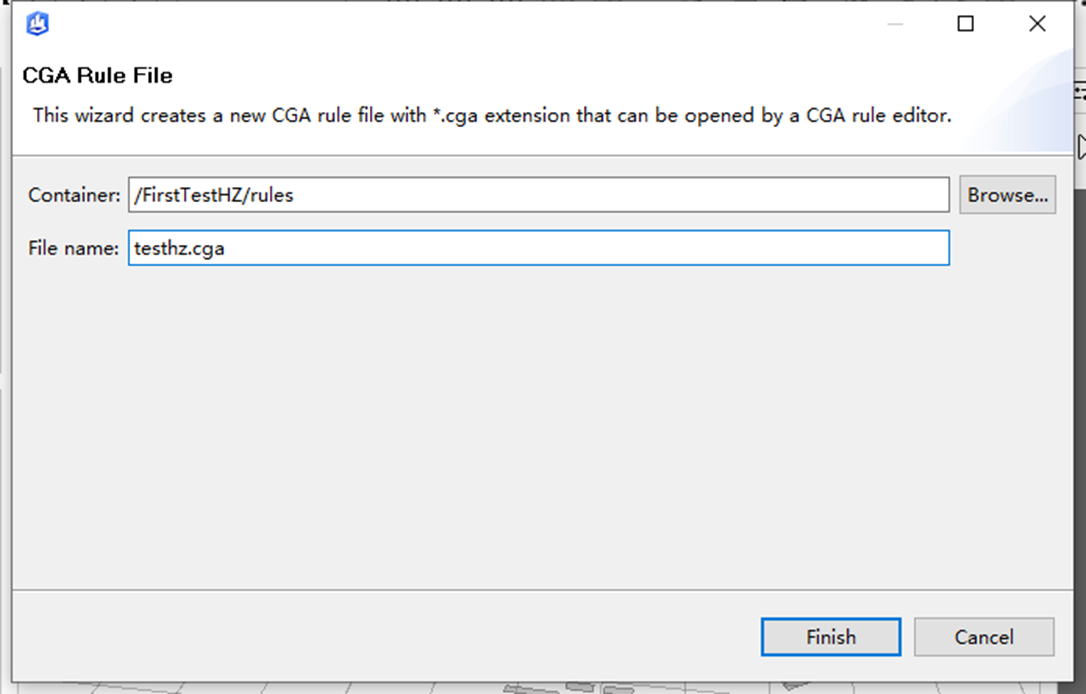This screenshot has height=694, width=1086.
Task: Cancel the CGA rule file wizard
Action: (983, 637)
